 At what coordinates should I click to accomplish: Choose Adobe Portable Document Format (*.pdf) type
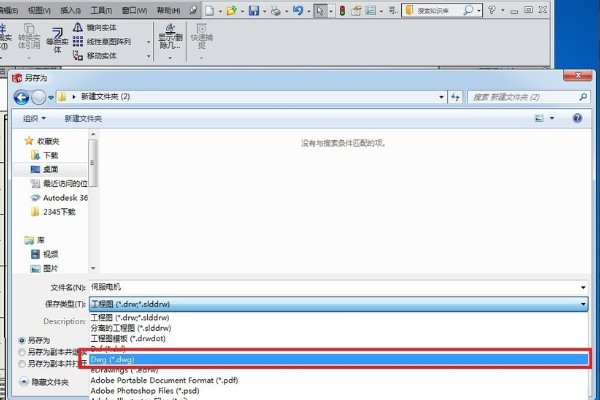coord(164,380)
